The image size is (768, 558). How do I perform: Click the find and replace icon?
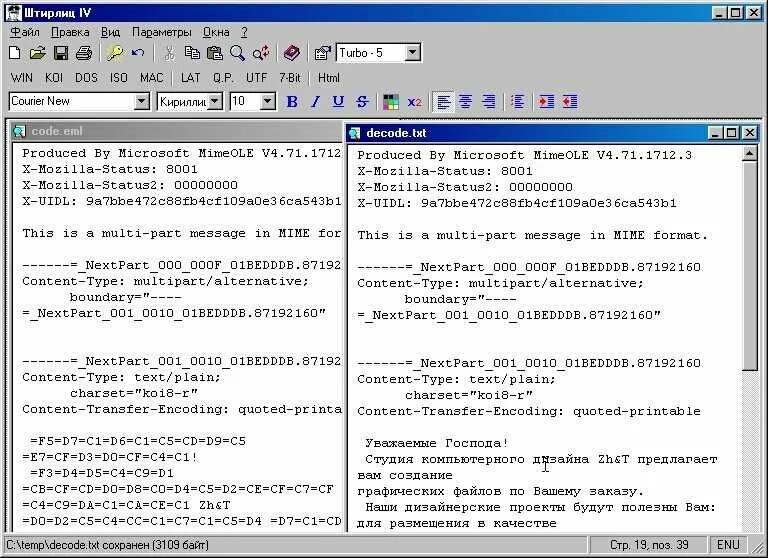pos(261,52)
